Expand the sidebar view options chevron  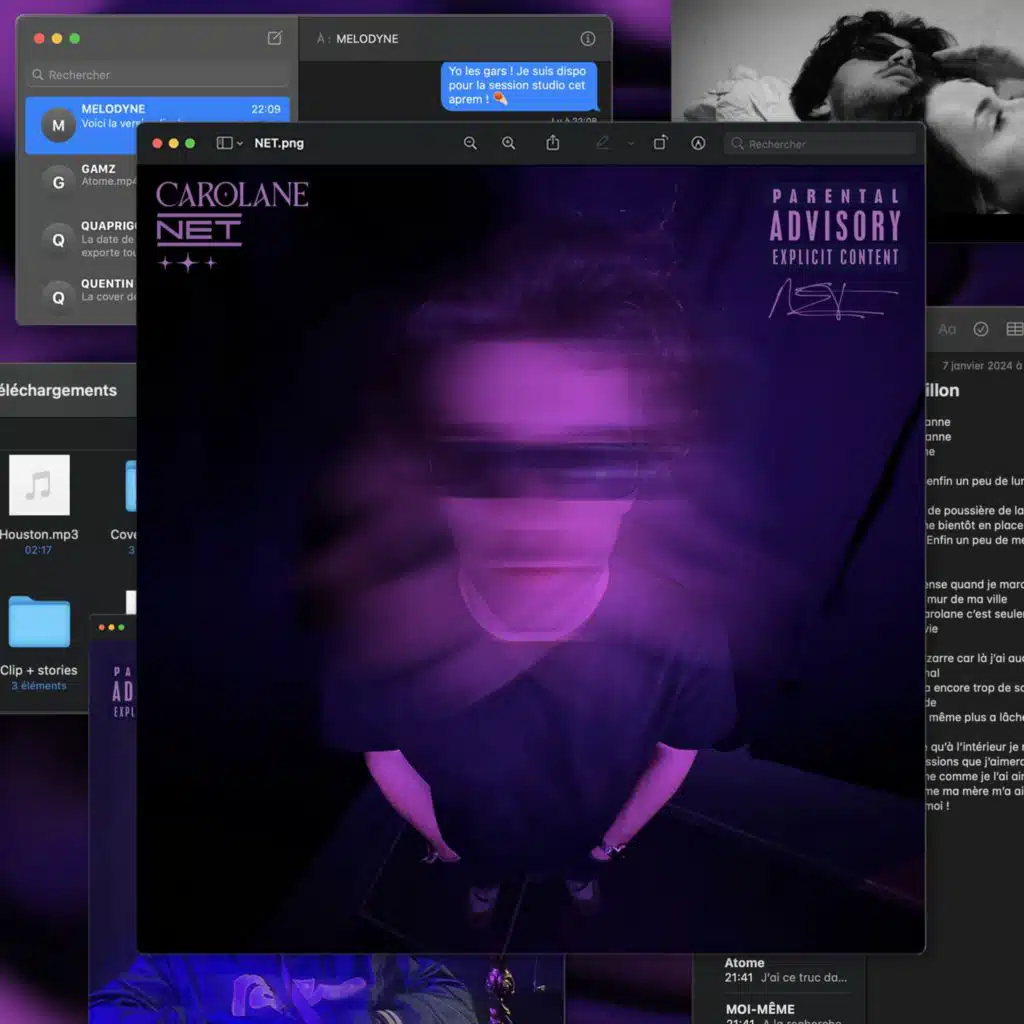tap(240, 144)
